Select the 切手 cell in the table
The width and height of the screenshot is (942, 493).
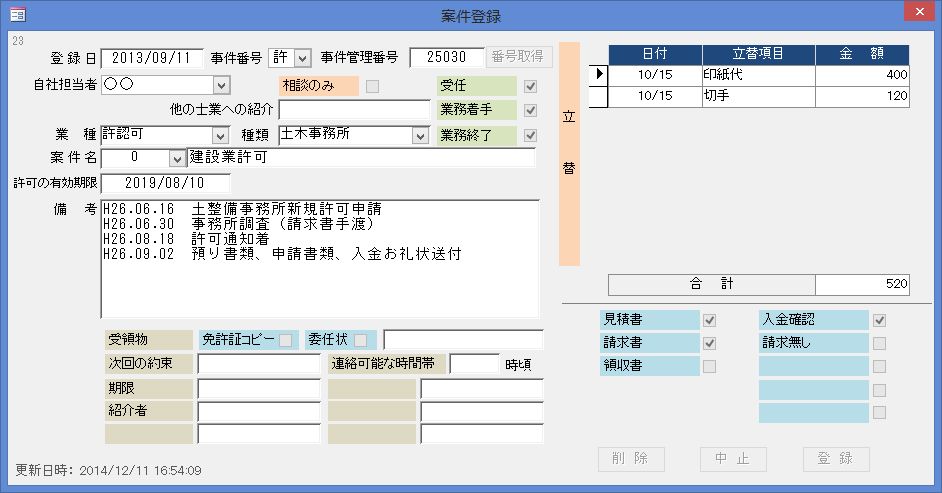click(758, 97)
